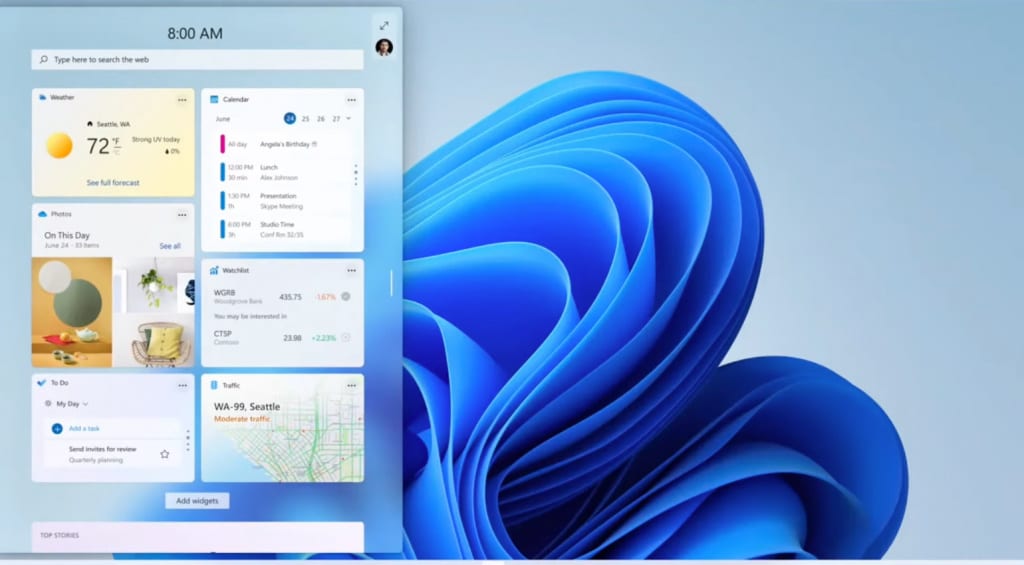Click the web search input field
The width and height of the screenshot is (1024, 565).
pos(197,59)
